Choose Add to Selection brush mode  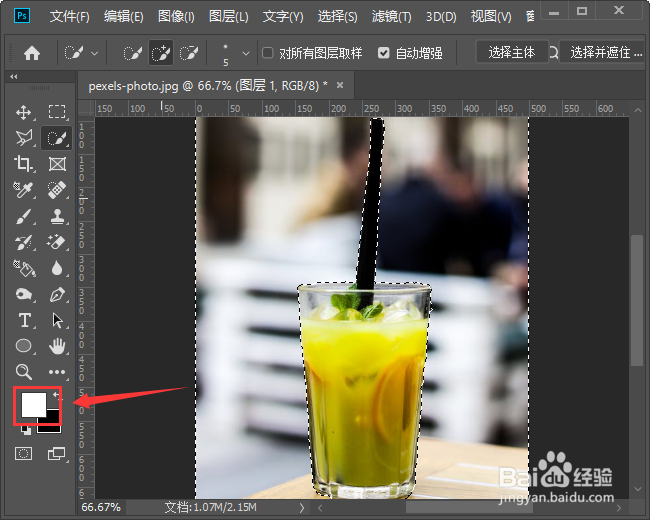tap(161, 53)
